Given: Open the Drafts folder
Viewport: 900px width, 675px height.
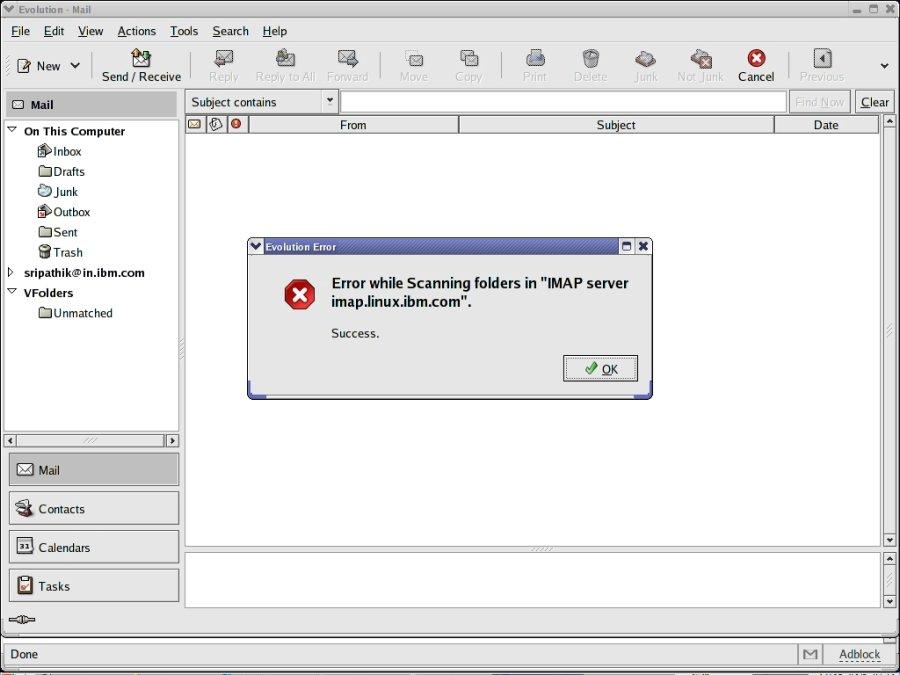Looking at the screenshot, I should click(61, 172).
